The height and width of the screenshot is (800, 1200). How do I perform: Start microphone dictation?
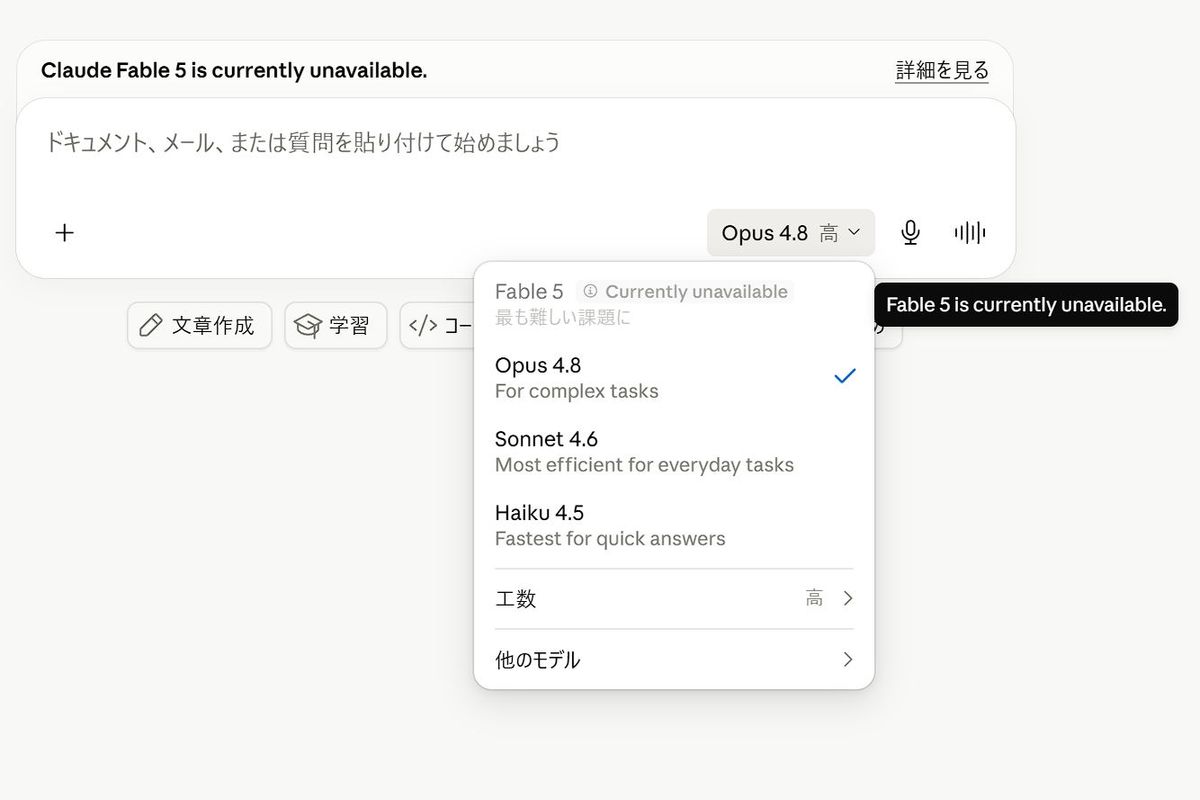(x=910, y=233)
